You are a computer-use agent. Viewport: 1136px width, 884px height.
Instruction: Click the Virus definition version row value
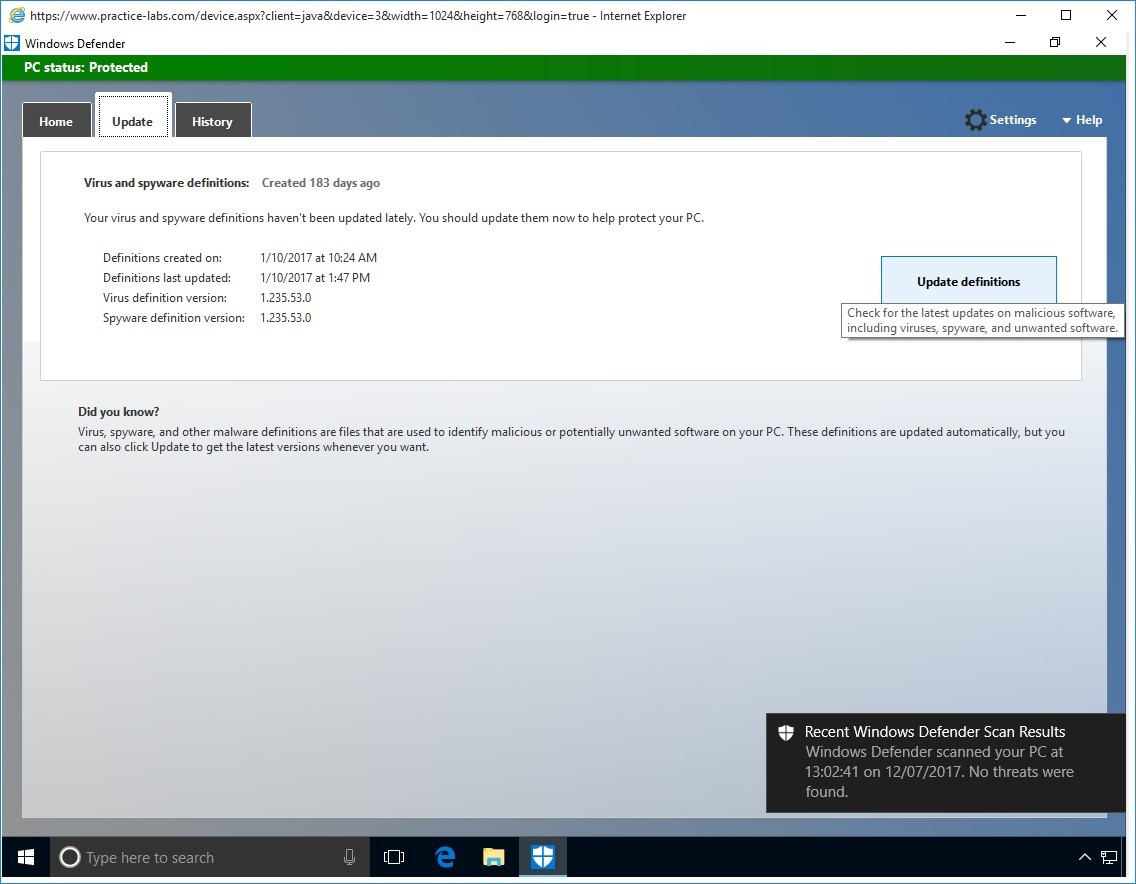285,298
